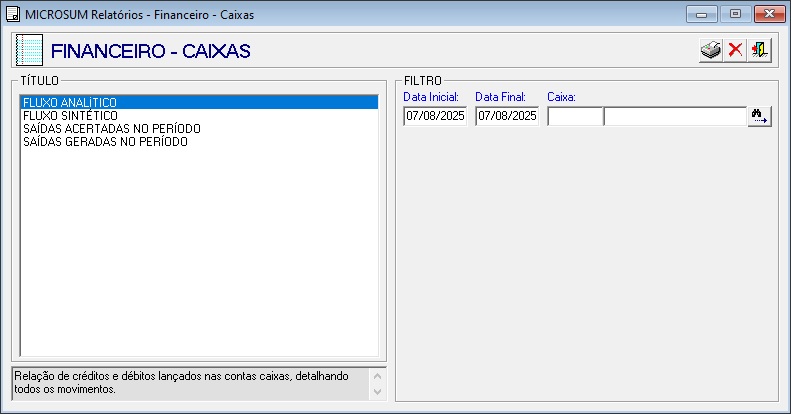Close the window with the red title bar button

(x=768, y=14)
